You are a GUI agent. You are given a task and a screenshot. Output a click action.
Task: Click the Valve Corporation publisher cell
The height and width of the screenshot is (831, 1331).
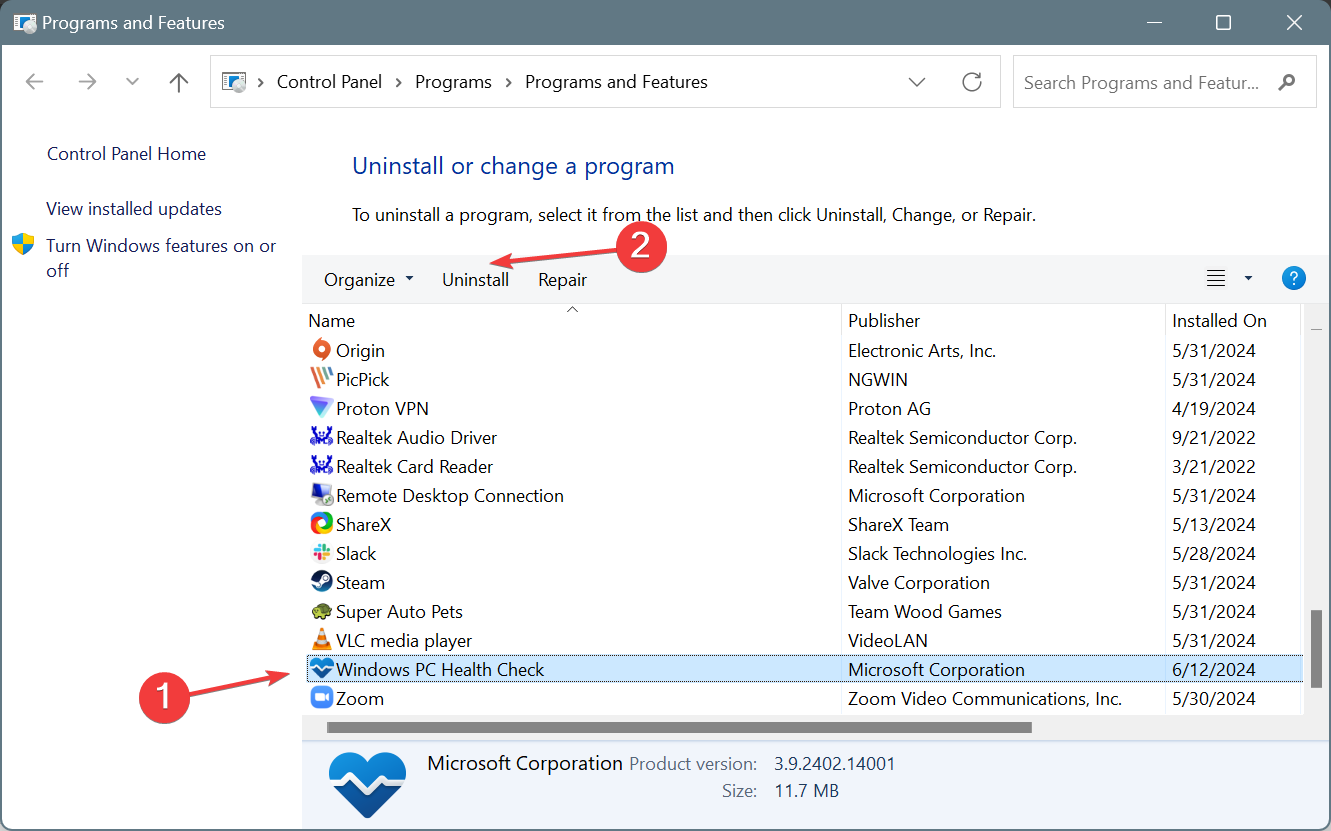(919, 582)
